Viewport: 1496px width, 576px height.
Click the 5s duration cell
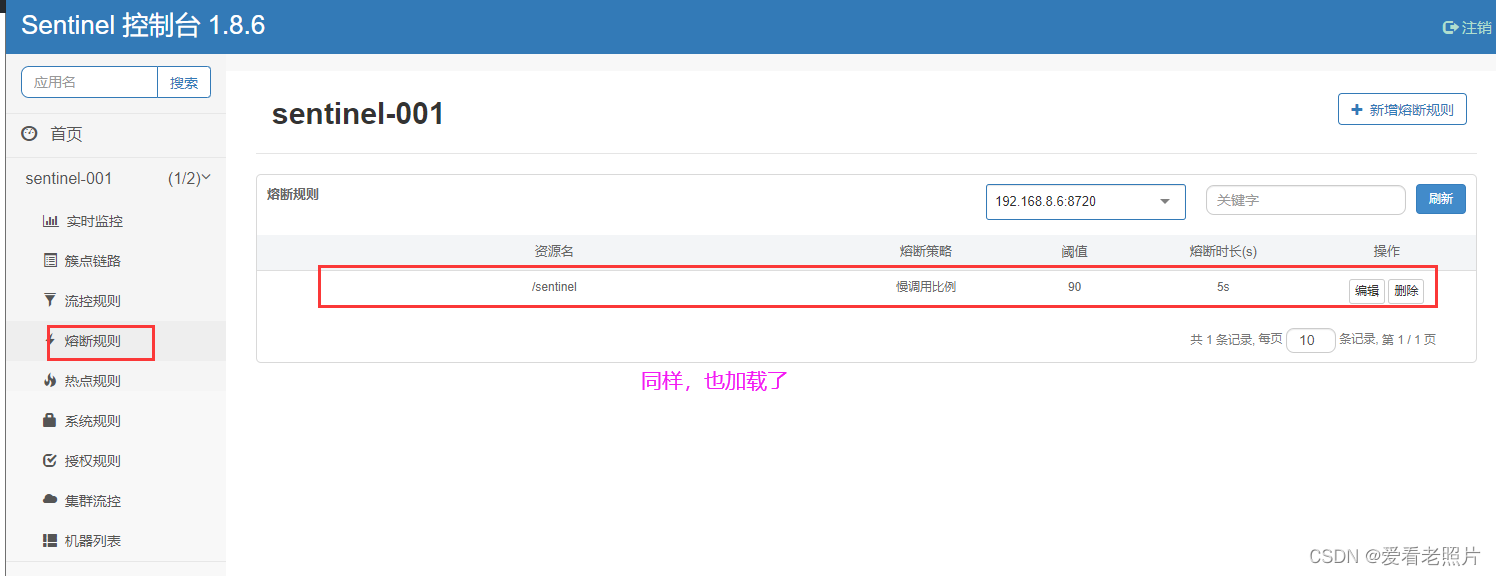click(x=1223, y=287)
